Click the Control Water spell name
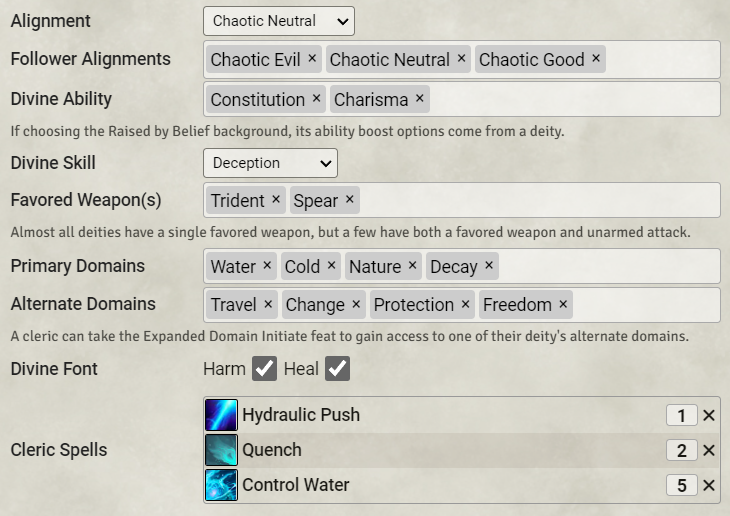Screen dimensions: 730x516 coord(296,485)
